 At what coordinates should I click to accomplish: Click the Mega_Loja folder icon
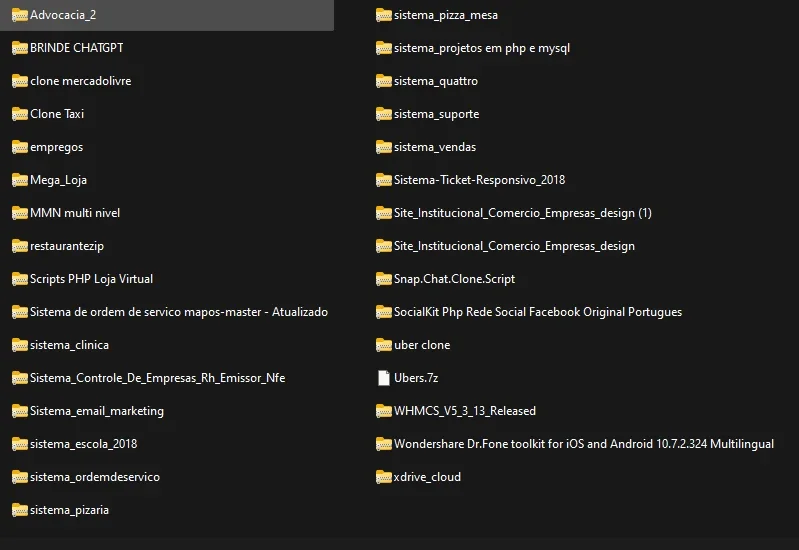[19, 180]
